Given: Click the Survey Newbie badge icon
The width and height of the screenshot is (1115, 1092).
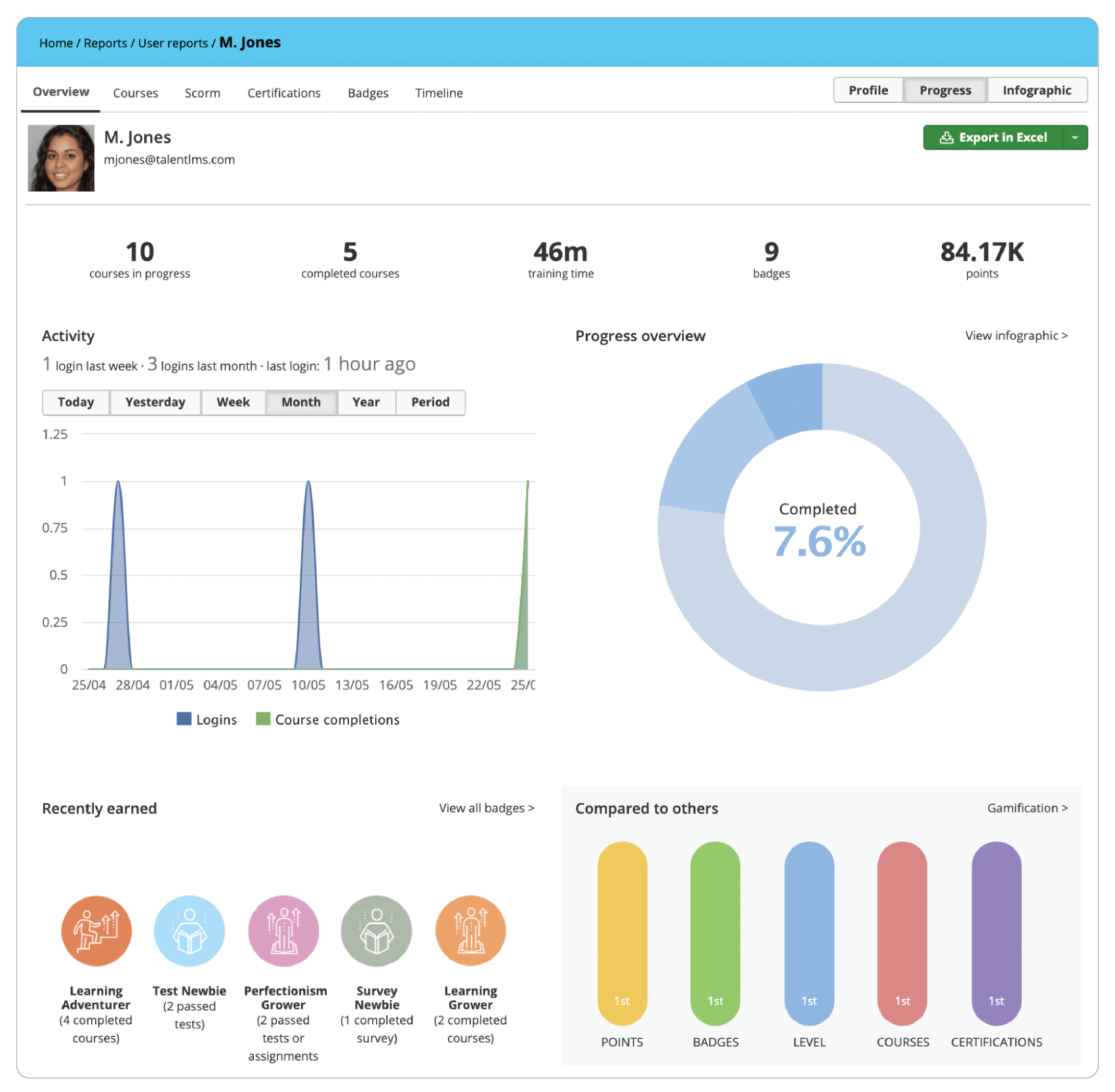Looking at the screenshot, I should point(376,931).
